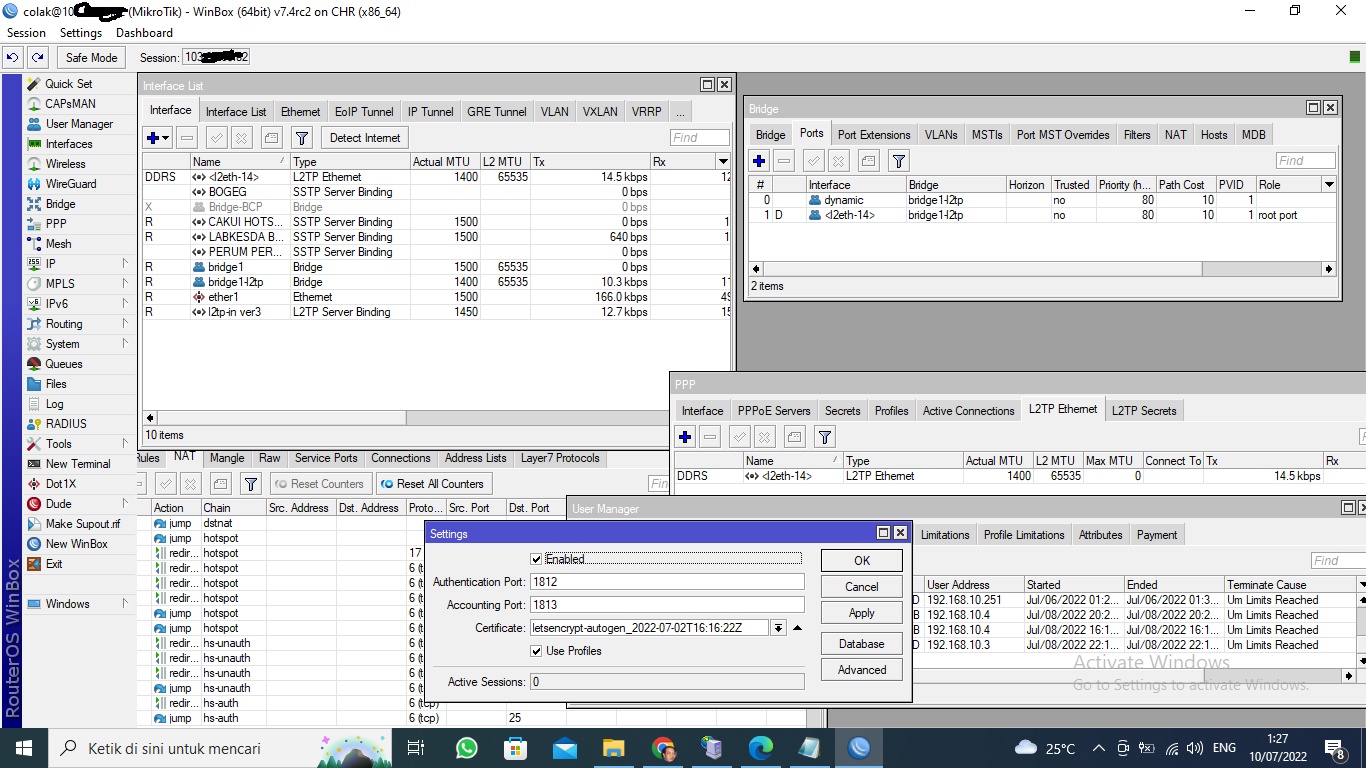Open the column selector dropdown in Bridge Ports table
Image resolution: width=1366 pixels, height=768 pixels.
point(1329,185)
